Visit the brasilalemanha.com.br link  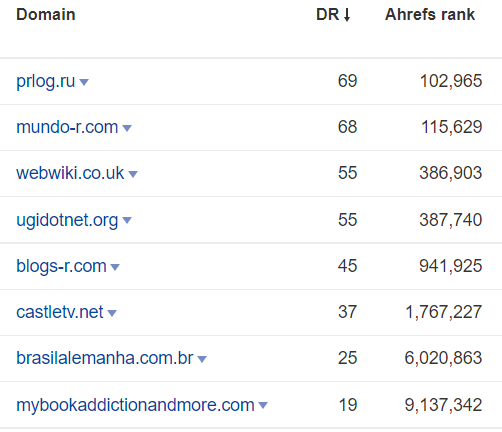pyautogui.click(x=105, y=358)
